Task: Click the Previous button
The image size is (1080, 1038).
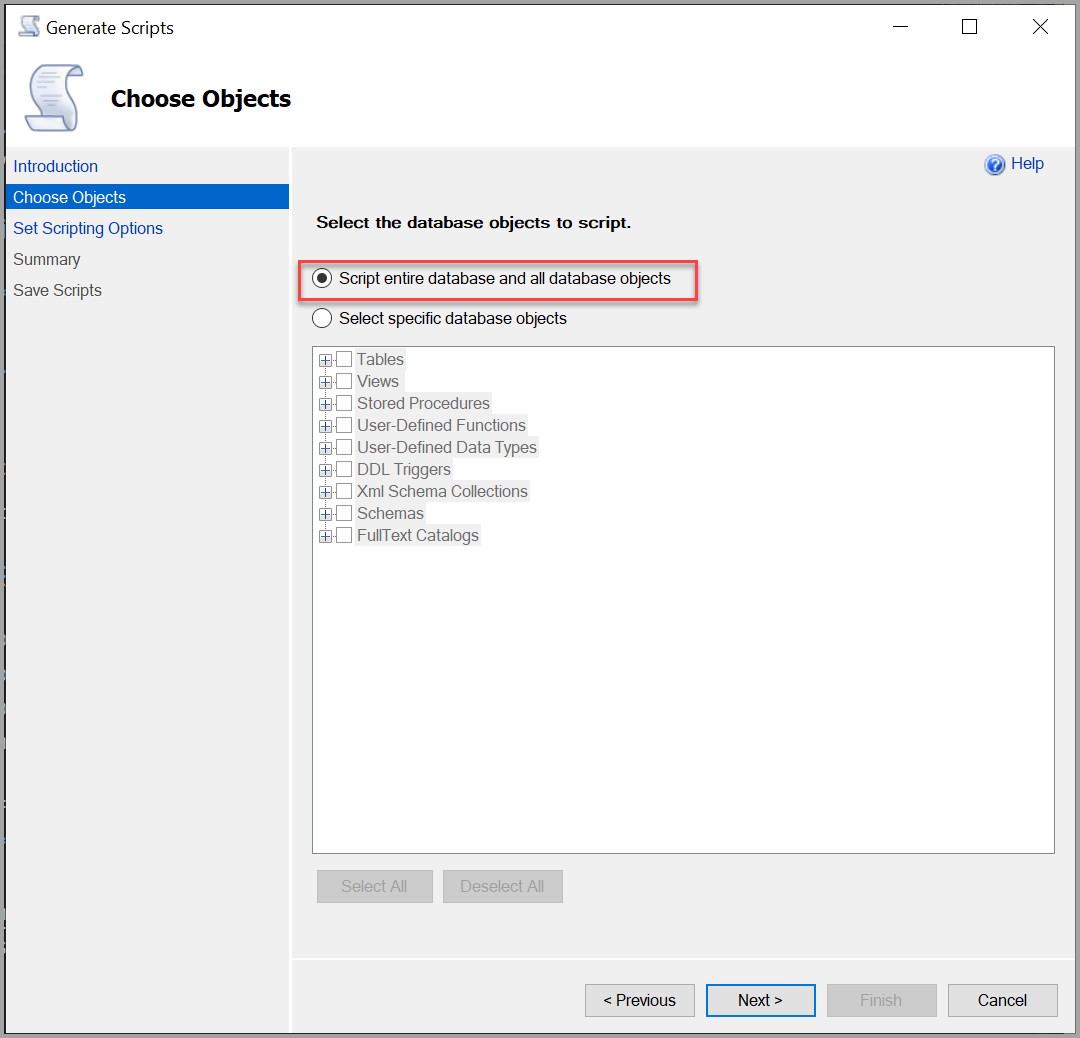Action: tap(639, 1000)
